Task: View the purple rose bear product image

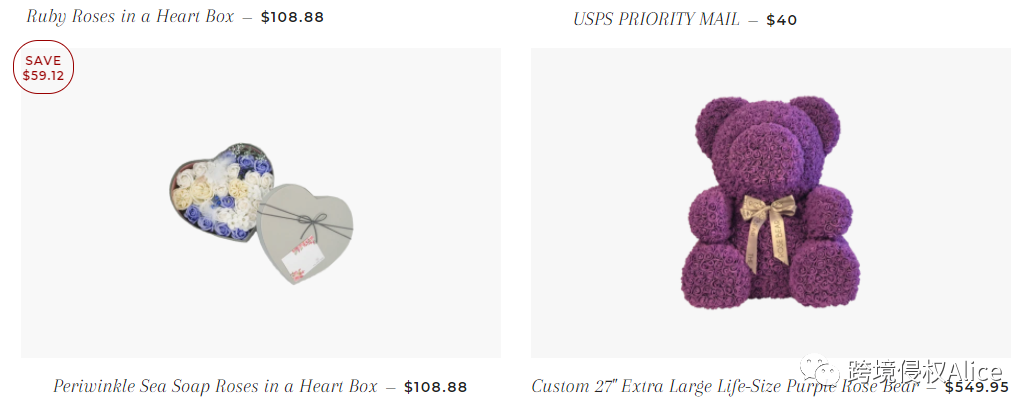Action: pyautogui.click(x=770, y=203)
